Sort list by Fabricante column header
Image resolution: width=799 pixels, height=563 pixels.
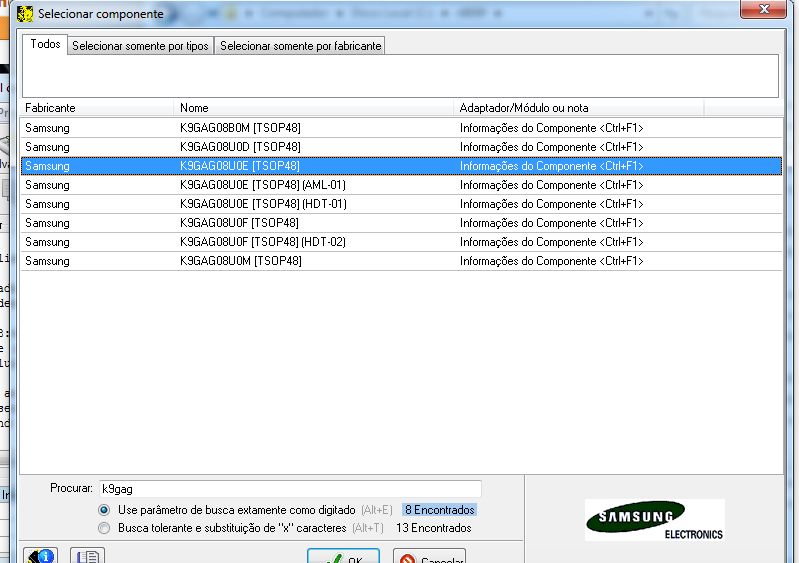pyautogui.click(x=98, y=107)
